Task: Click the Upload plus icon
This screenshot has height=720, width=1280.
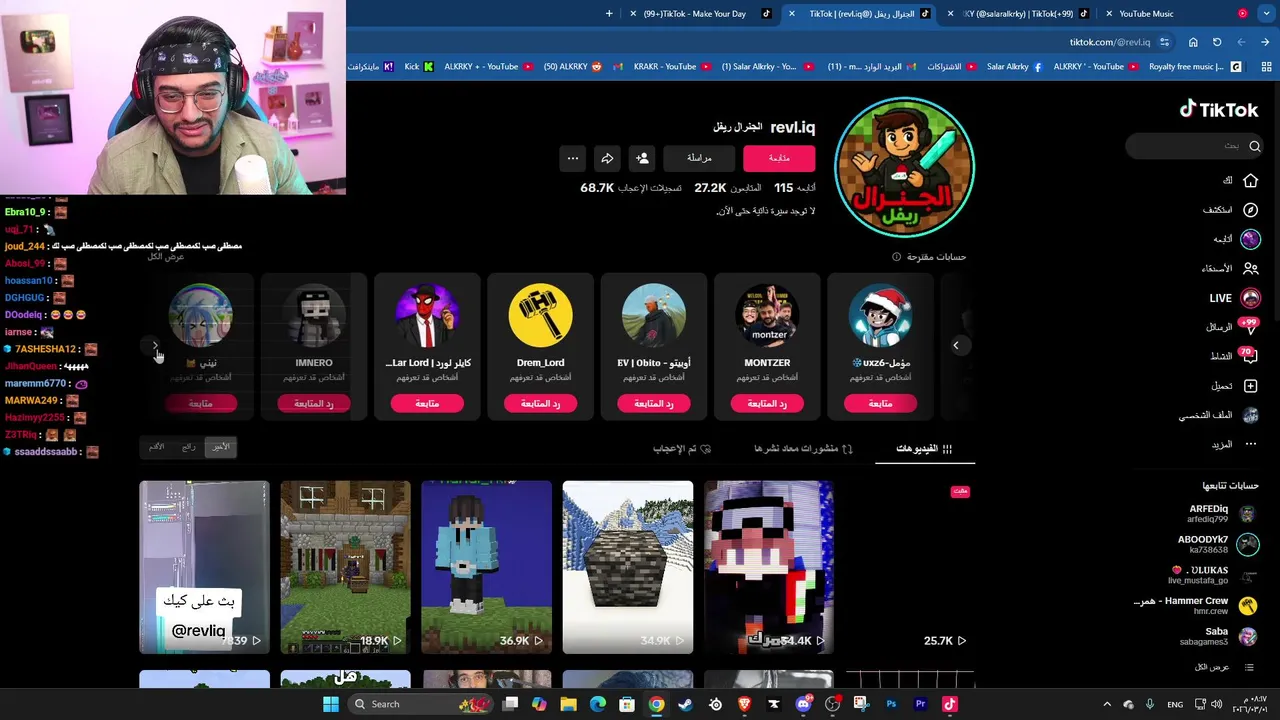Action: tap(1250, 385)
